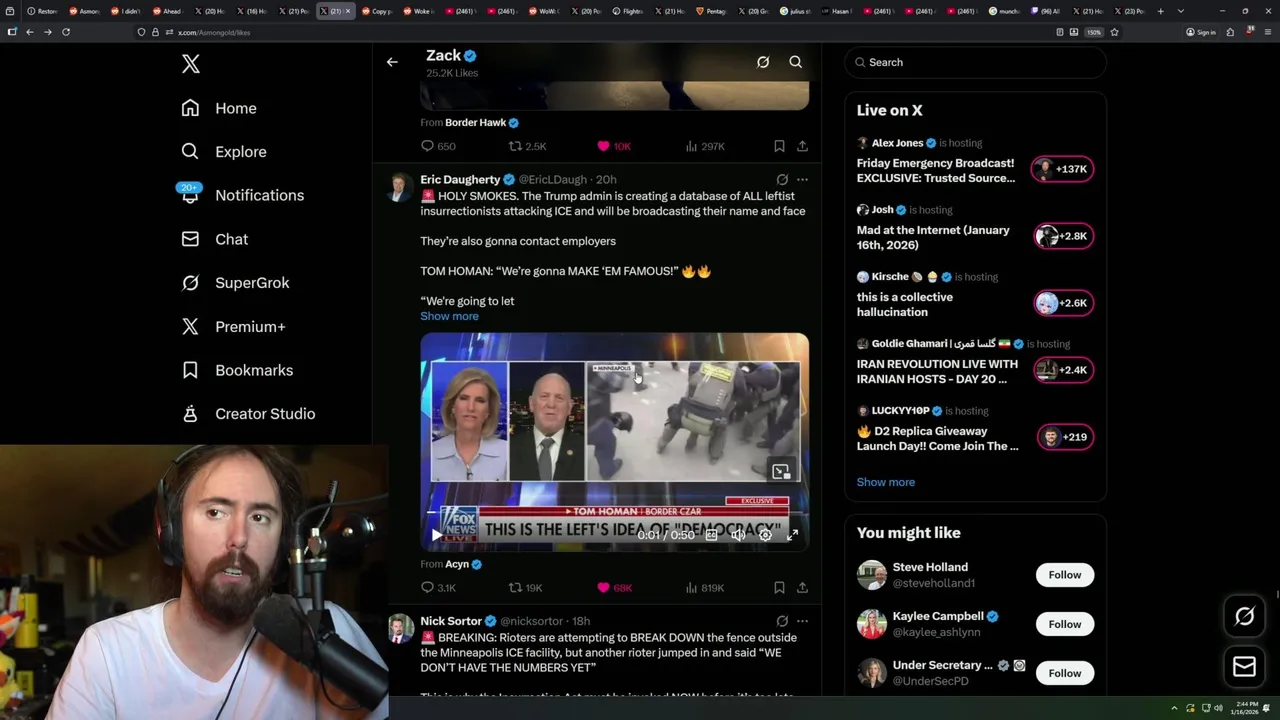1280x720 pixels.
Task: Open more options on Eric Daugherty's post
Action: 802,180
